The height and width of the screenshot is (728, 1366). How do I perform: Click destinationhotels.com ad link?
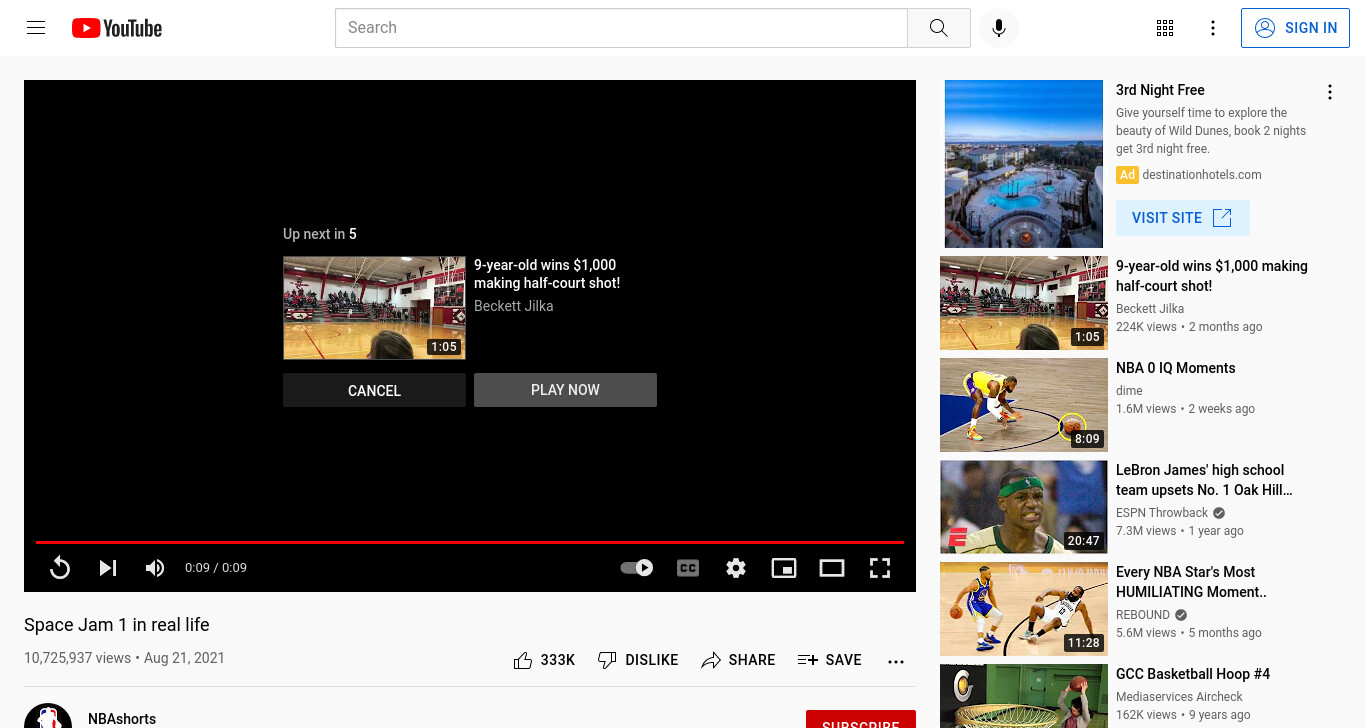[x=1202, y=175]
